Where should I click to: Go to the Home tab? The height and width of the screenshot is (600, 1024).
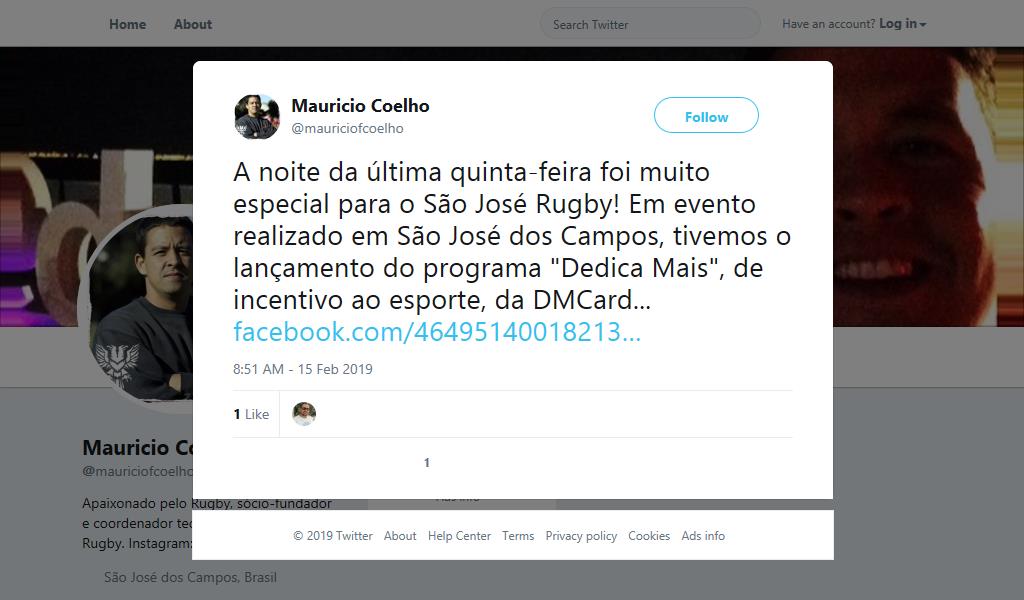[x=127, y=24]
